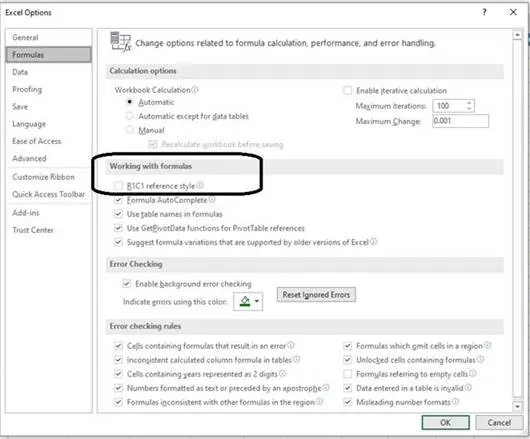Toggle Use GetPivotData functions checkbox

pos(118,228)
